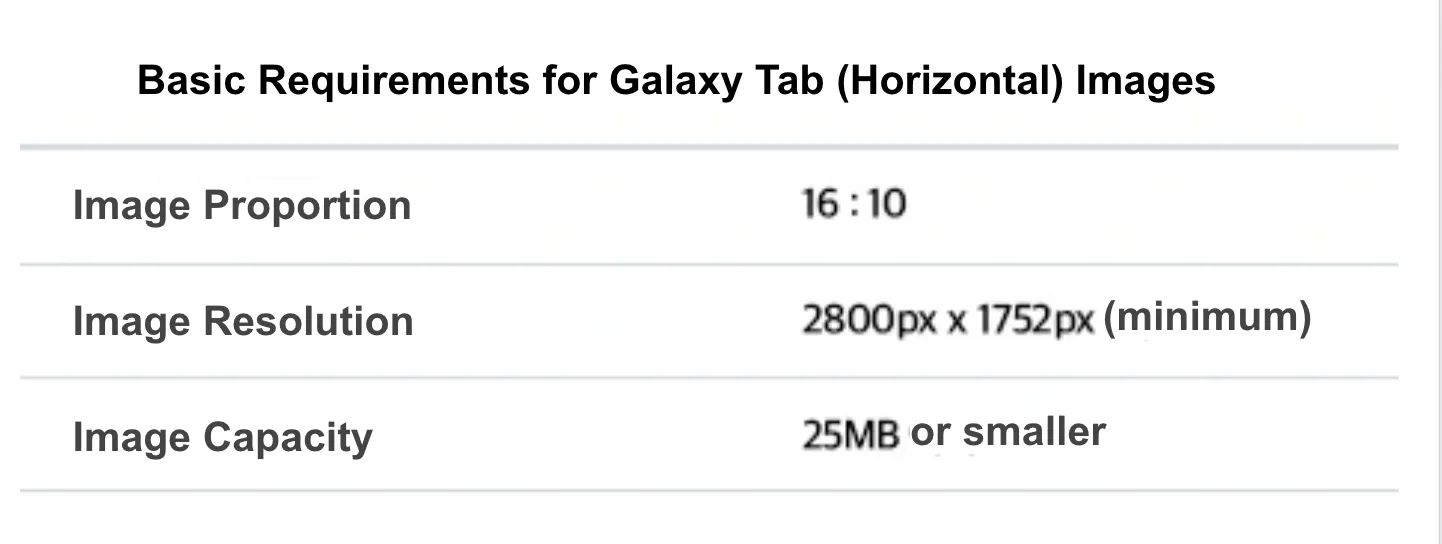Image resolution: width=1442 pixels, height=544 pixels.
Task: Click the "(minimum)" note after resolution
Action: tap(1207, 318)
